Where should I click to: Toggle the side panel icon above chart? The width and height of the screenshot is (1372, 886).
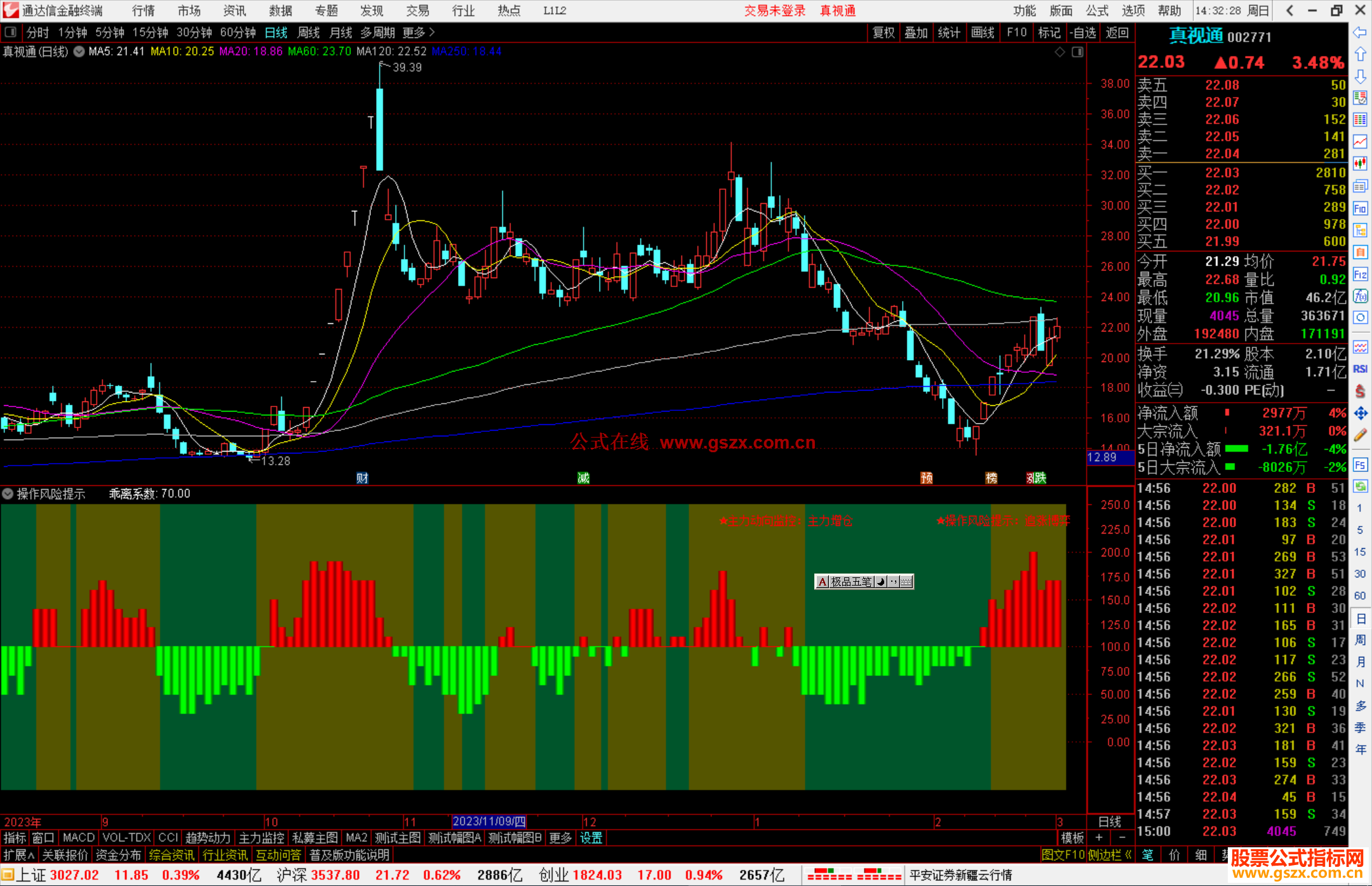point(1077,52)
